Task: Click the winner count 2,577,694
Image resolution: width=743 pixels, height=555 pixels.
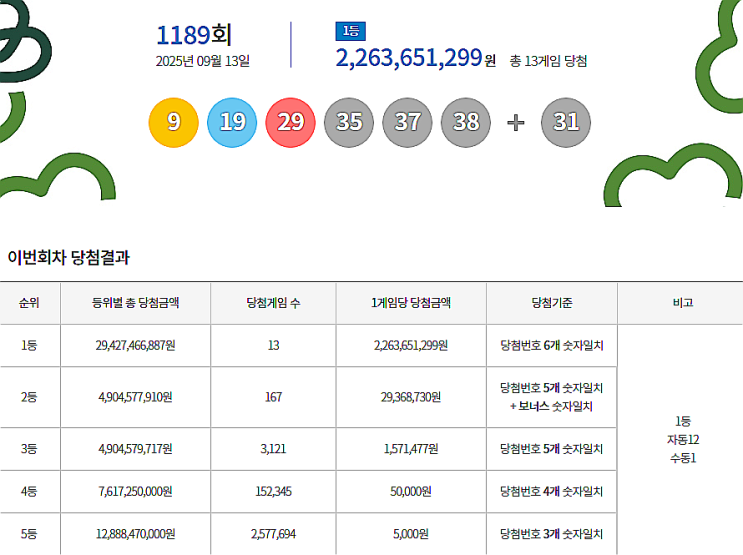Action: click(x=273, y=534)
